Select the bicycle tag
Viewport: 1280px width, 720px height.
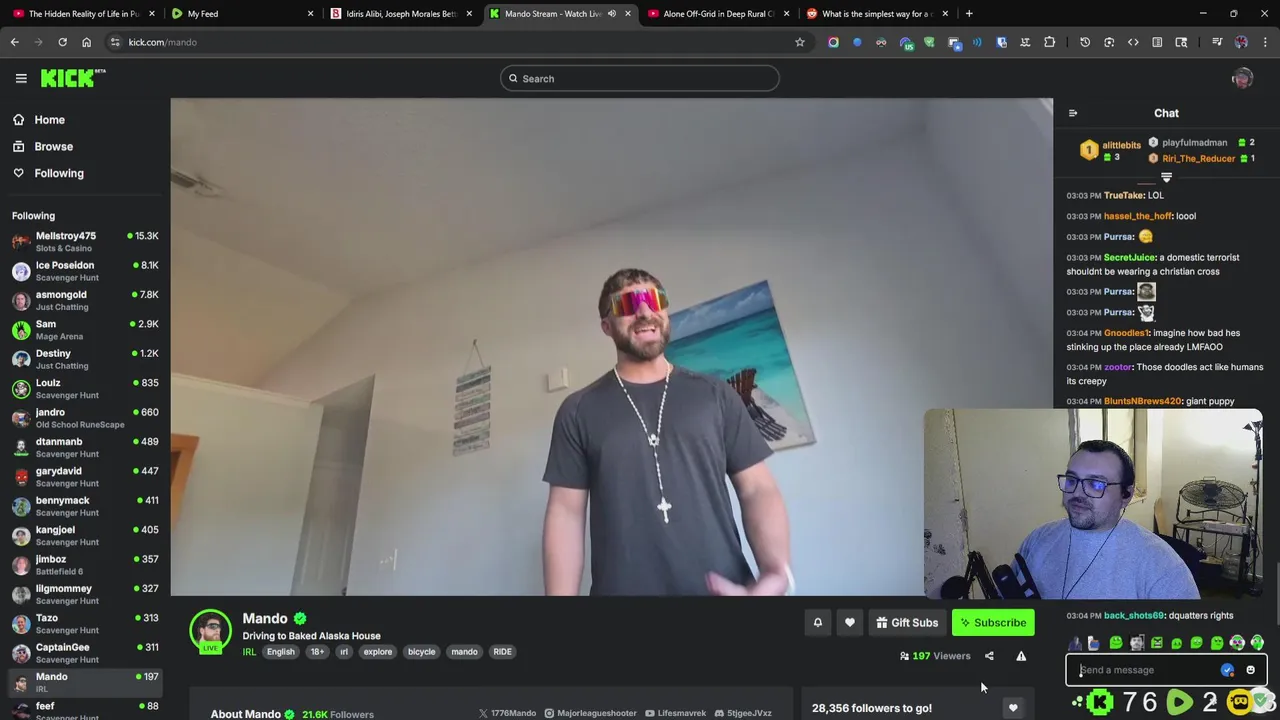click(x=421, y=652)
